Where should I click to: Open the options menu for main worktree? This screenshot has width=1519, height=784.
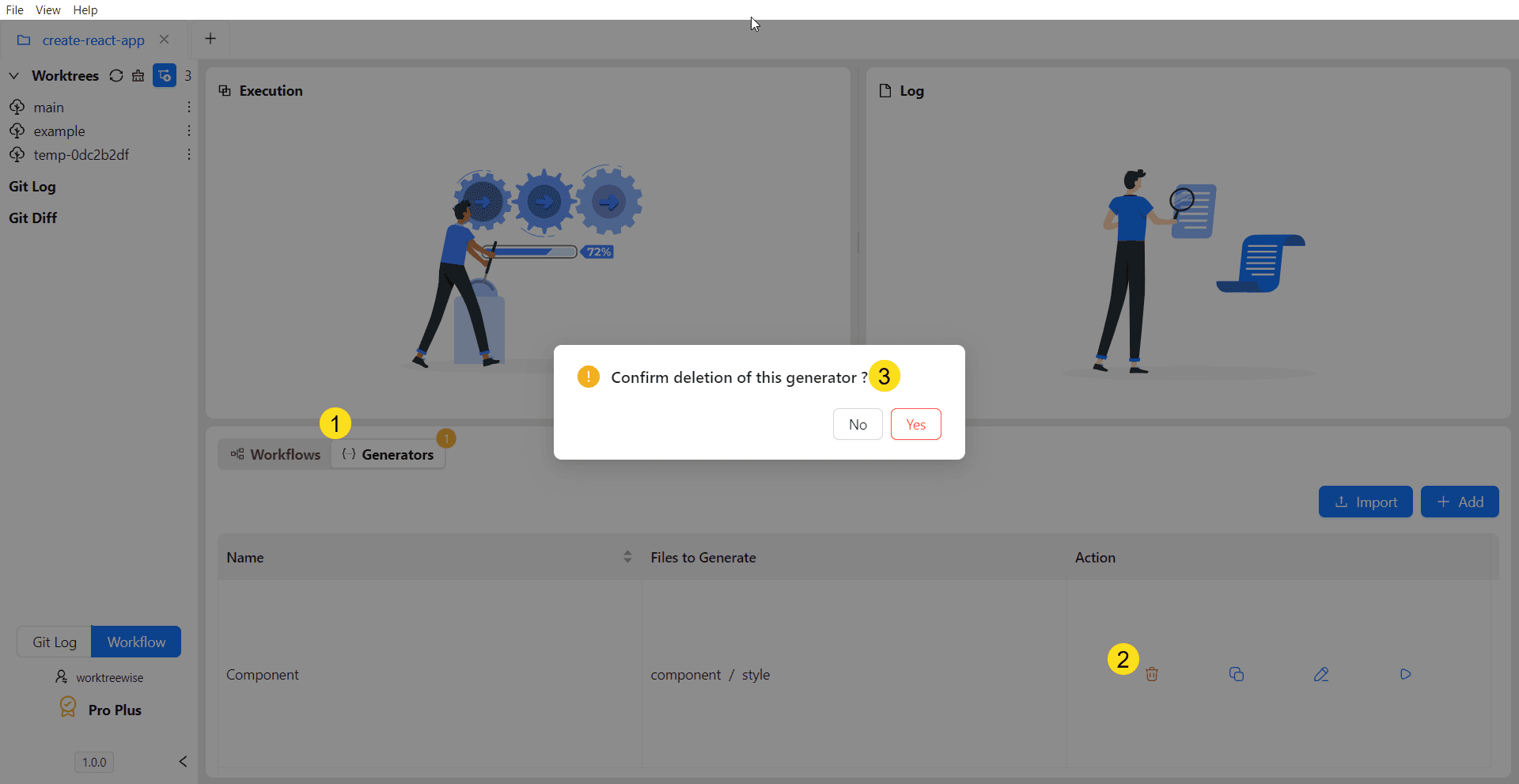(189, 107)
